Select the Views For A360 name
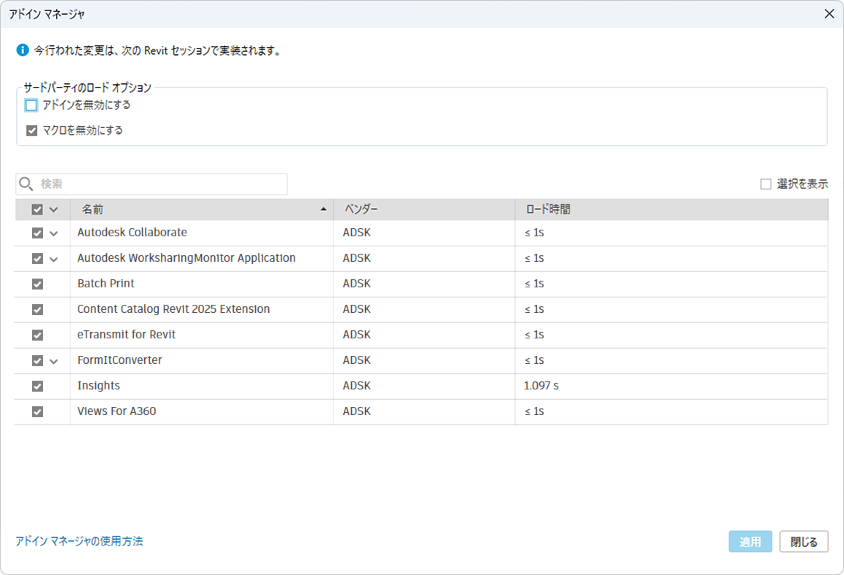Image resolution: width=844 pixels, height=575 pixels. coord(117,411)
